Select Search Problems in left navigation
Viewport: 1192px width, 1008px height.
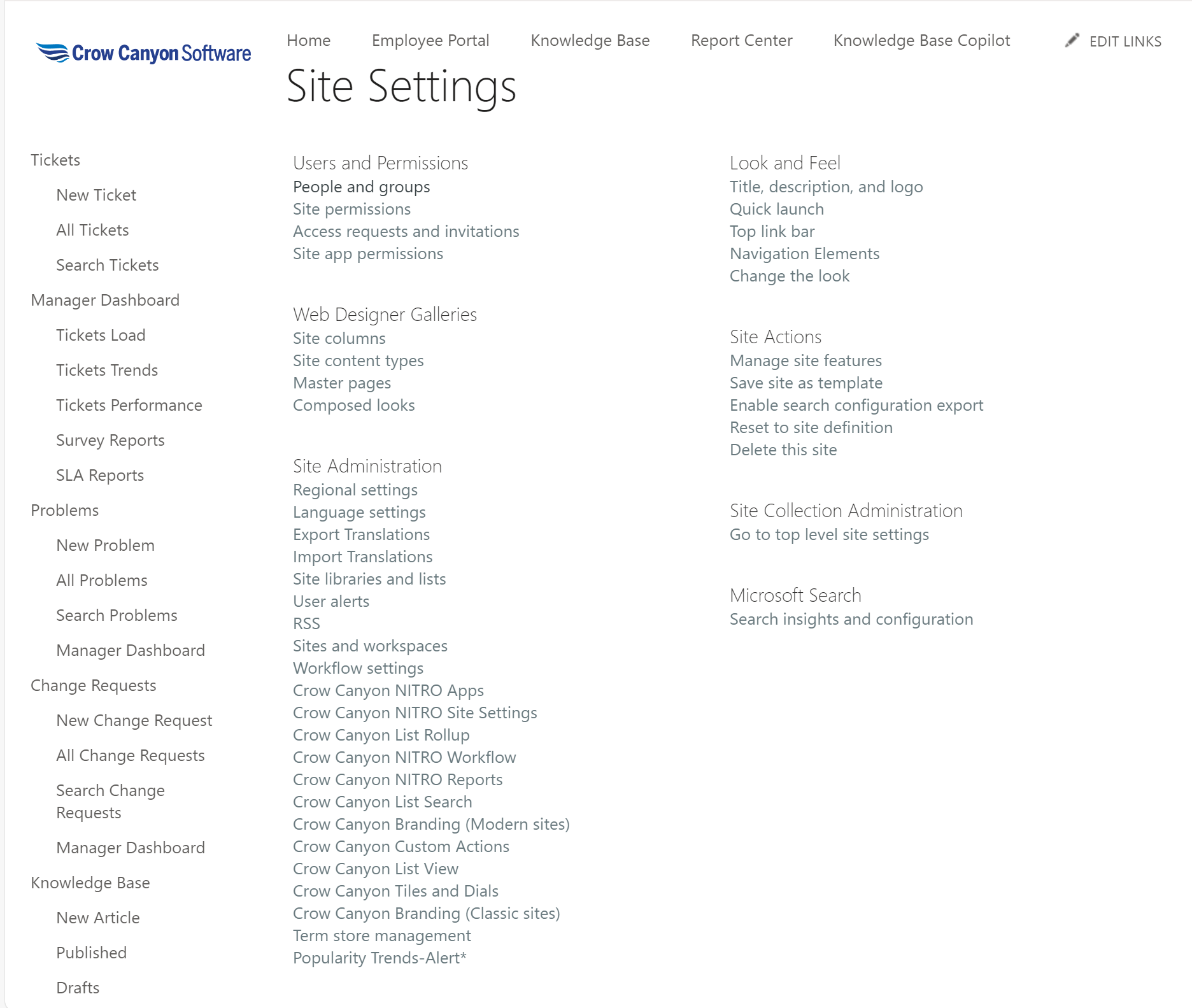coord(117,616)
